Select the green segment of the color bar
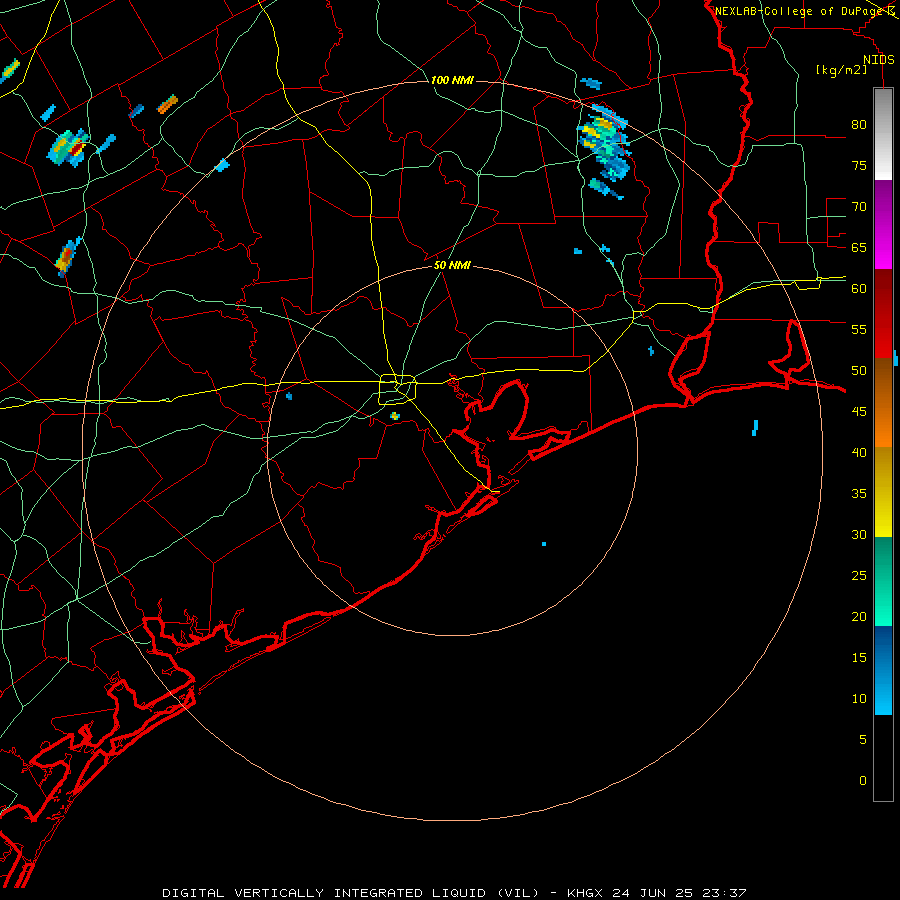 [x=883, y=581]
